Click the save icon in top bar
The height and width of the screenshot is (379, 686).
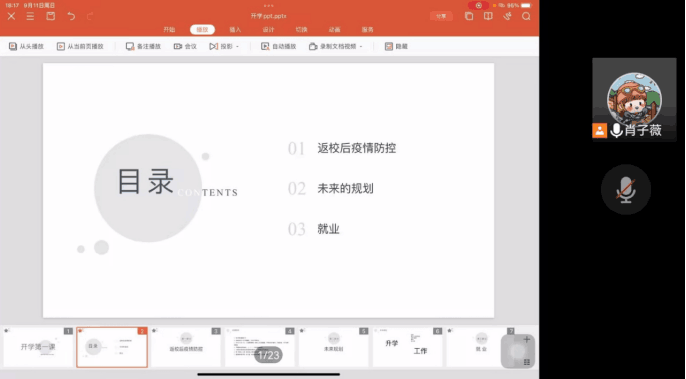pos(51,16)
